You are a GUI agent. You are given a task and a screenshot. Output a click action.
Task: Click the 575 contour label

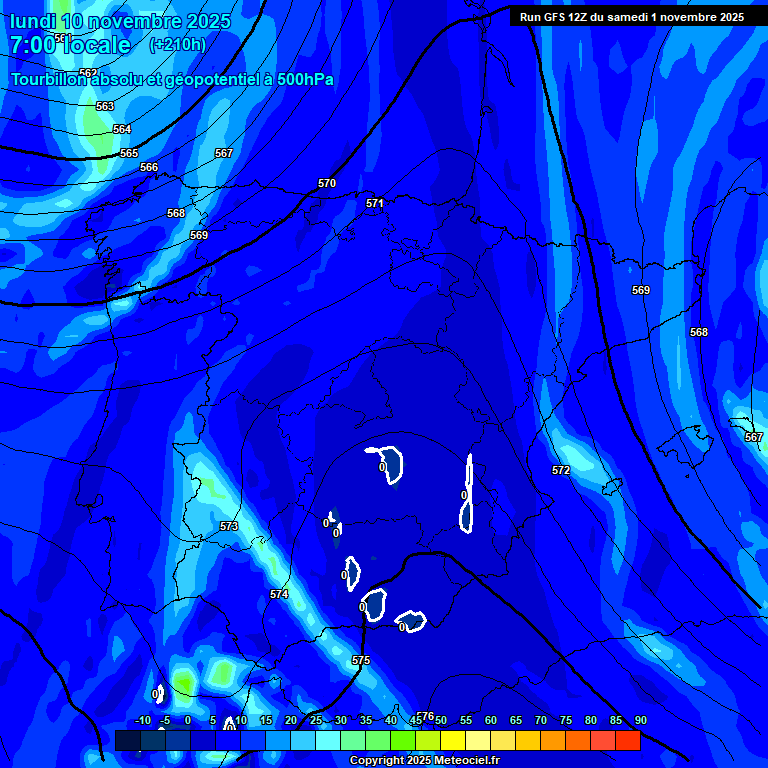361,661
